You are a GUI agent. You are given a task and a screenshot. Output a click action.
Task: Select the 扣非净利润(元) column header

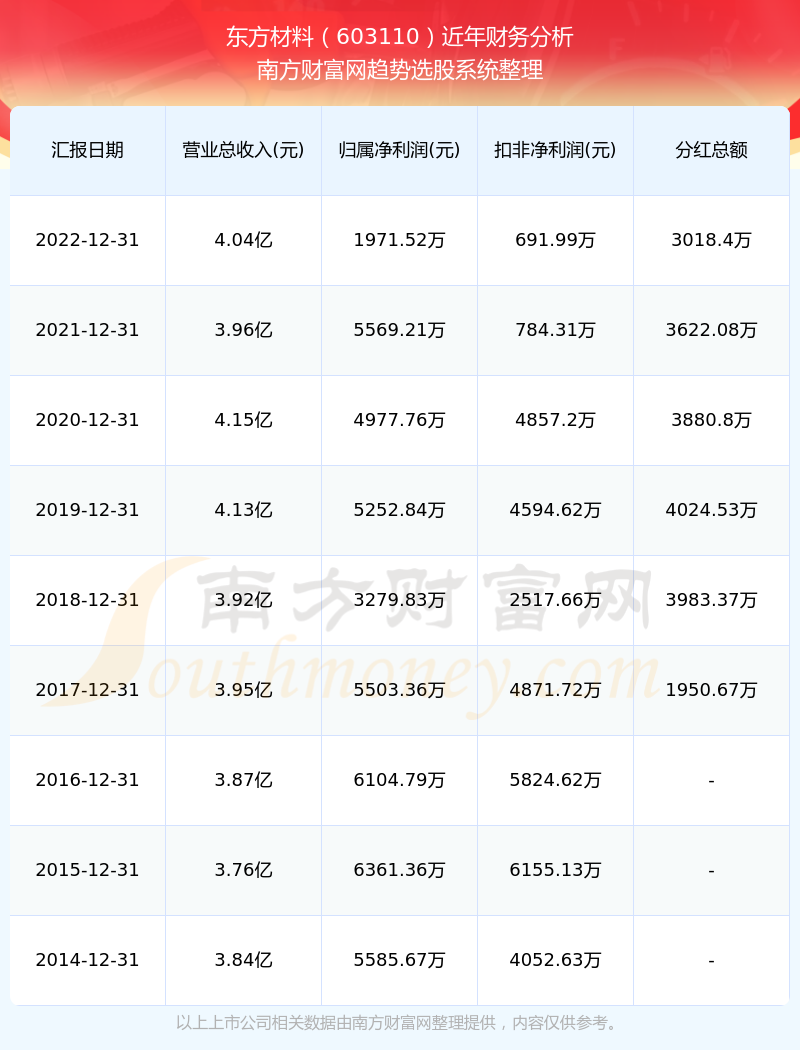pyautogui.click(x=556, y=150)
